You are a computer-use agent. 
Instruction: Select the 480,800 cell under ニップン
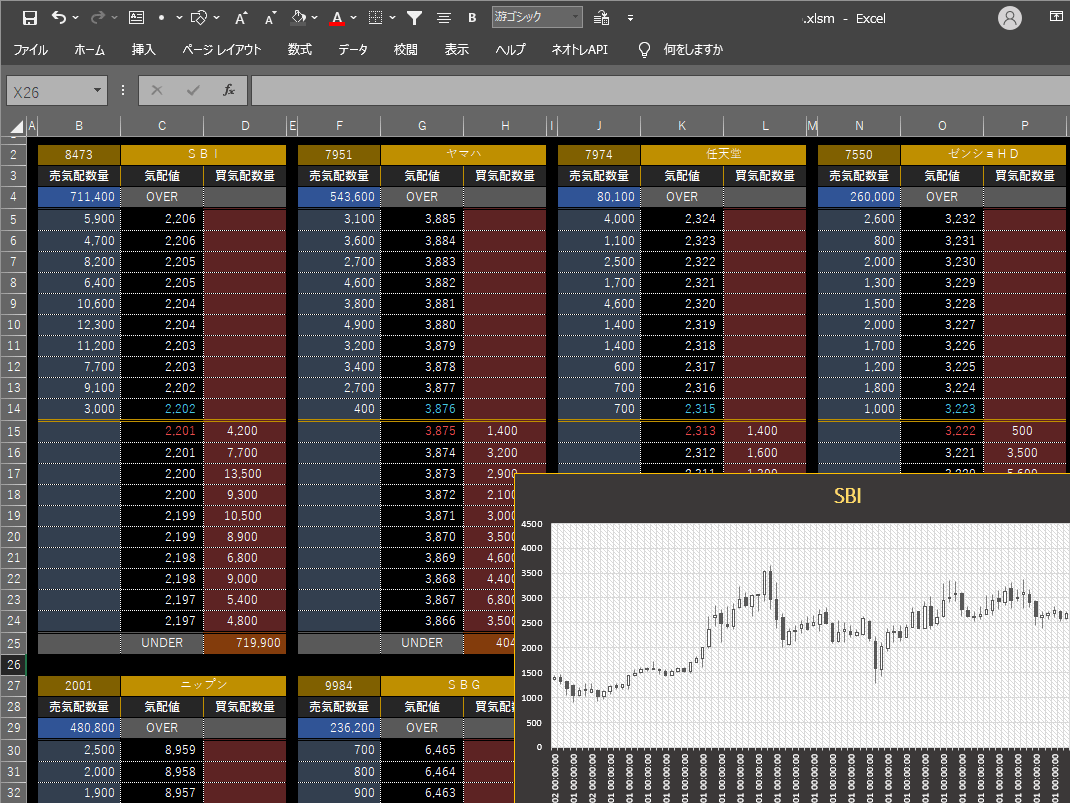coord(79,728)
